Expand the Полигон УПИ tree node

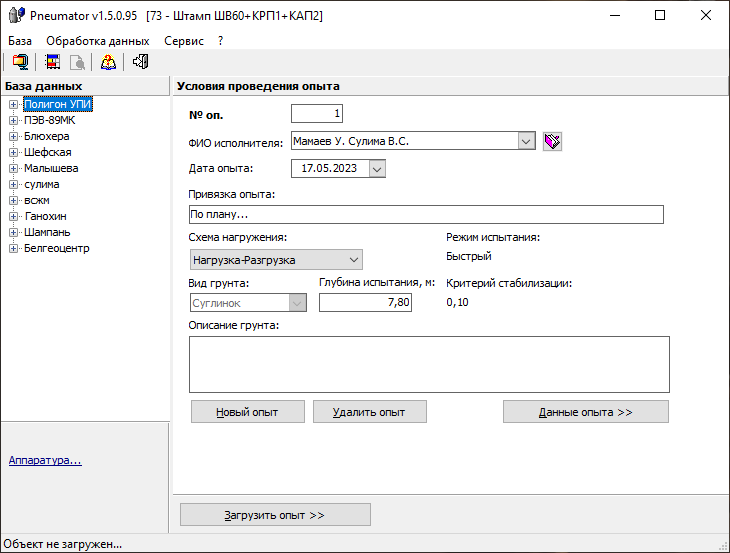point(14,104)
